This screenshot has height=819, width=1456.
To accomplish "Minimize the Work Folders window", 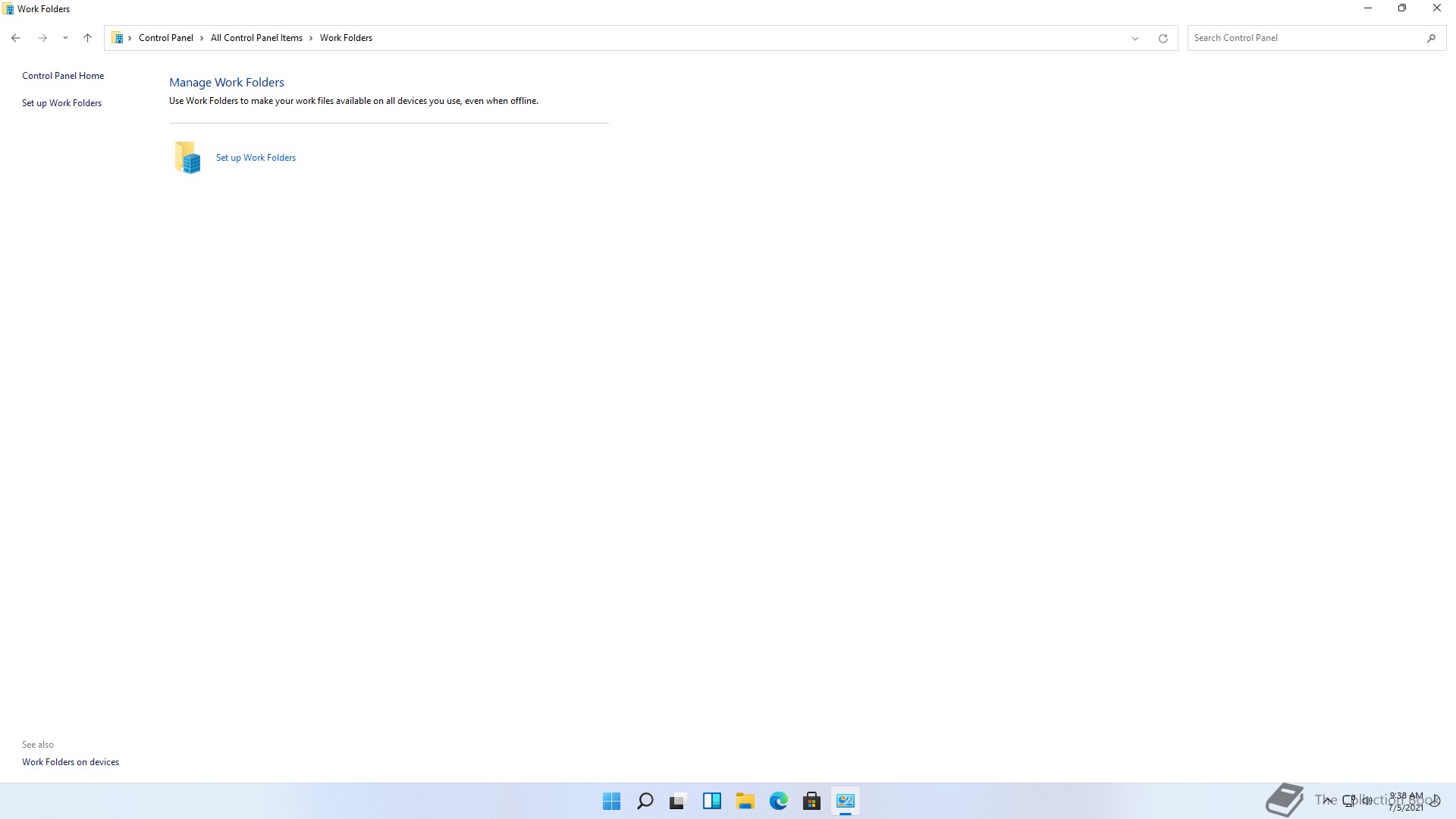I will [1368, 8].
